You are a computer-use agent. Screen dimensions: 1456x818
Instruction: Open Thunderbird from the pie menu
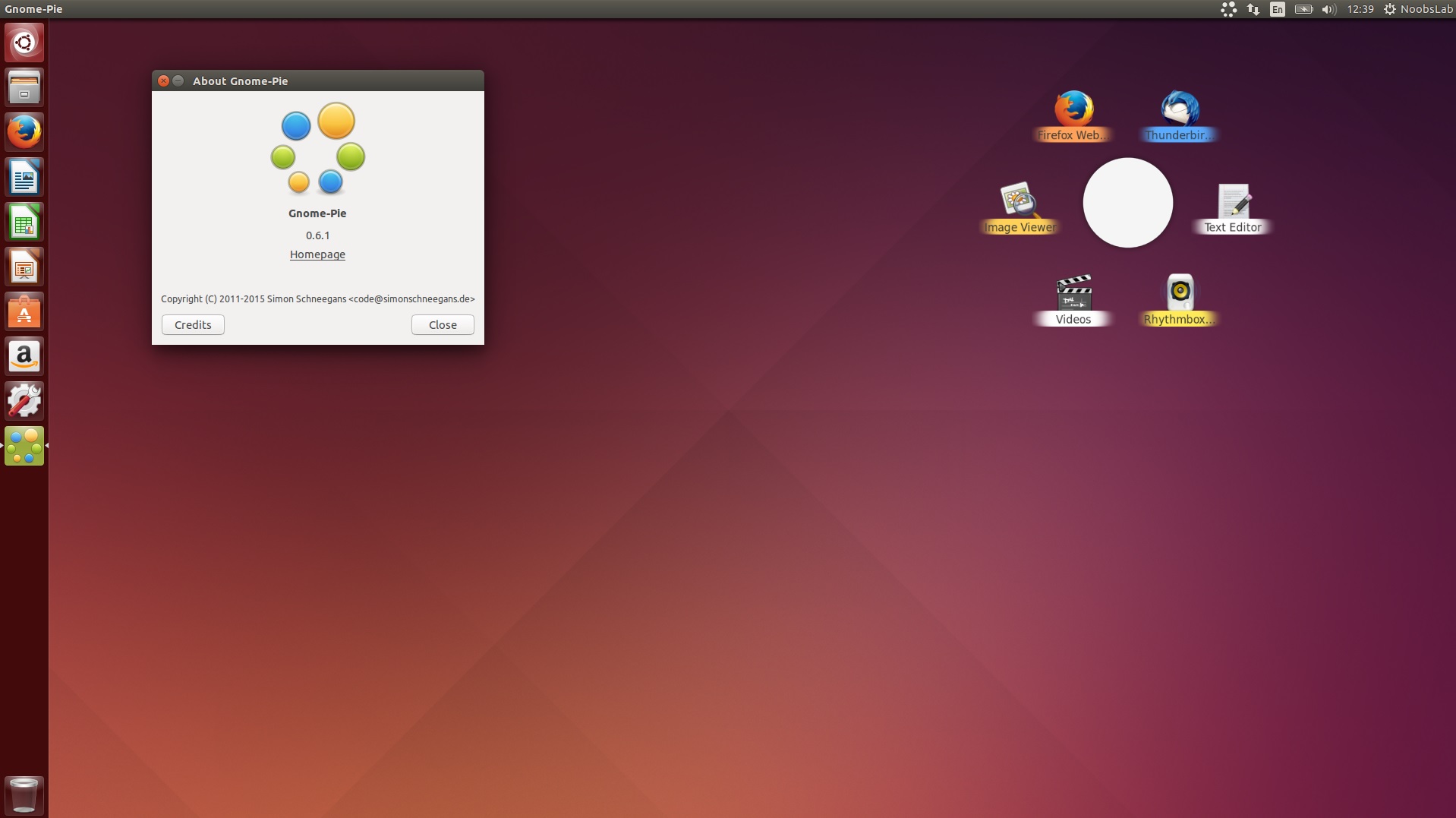pyautogui.click(x=1179, y=116)
